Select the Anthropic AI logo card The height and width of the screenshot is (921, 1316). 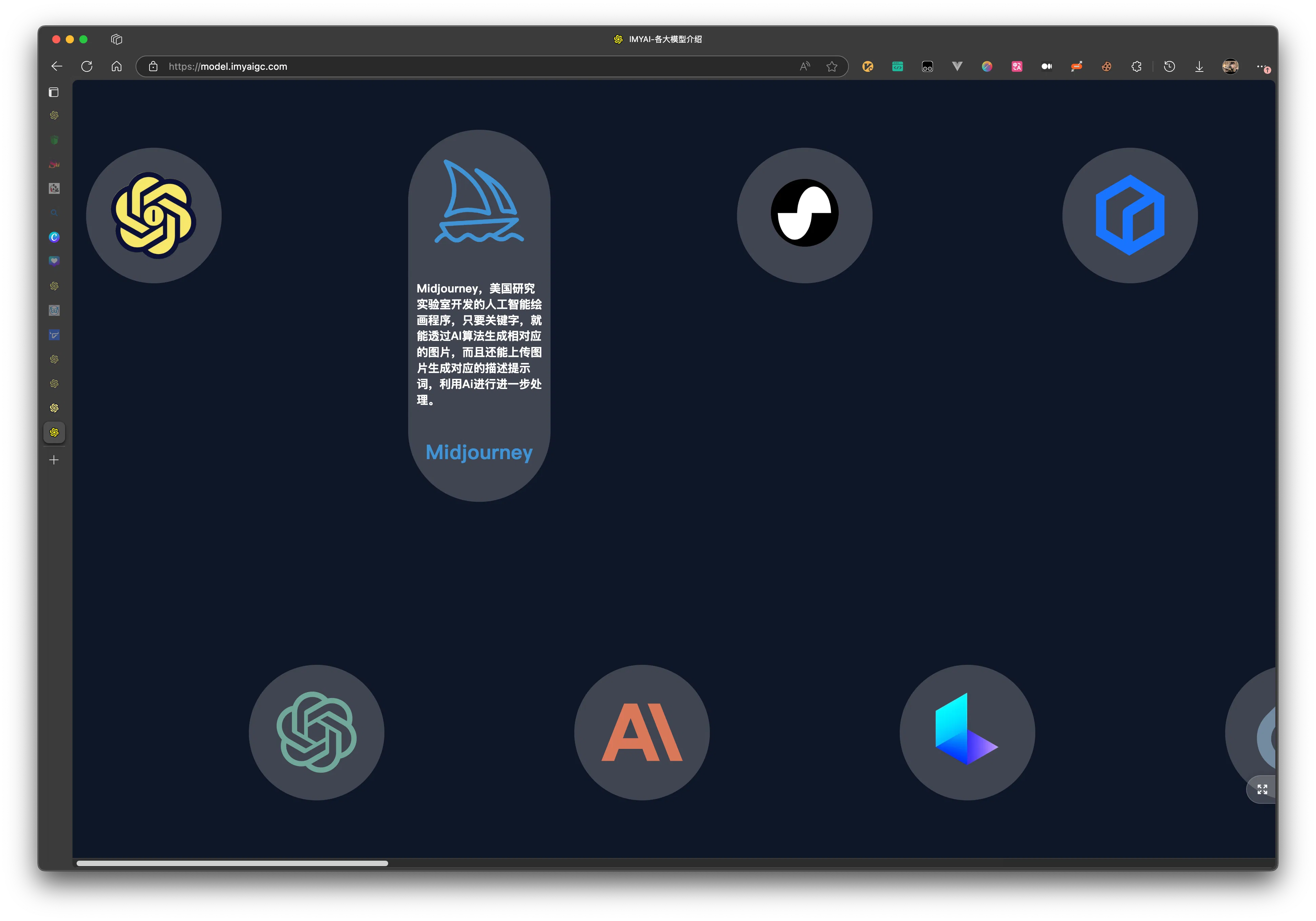tap(642, 733)
